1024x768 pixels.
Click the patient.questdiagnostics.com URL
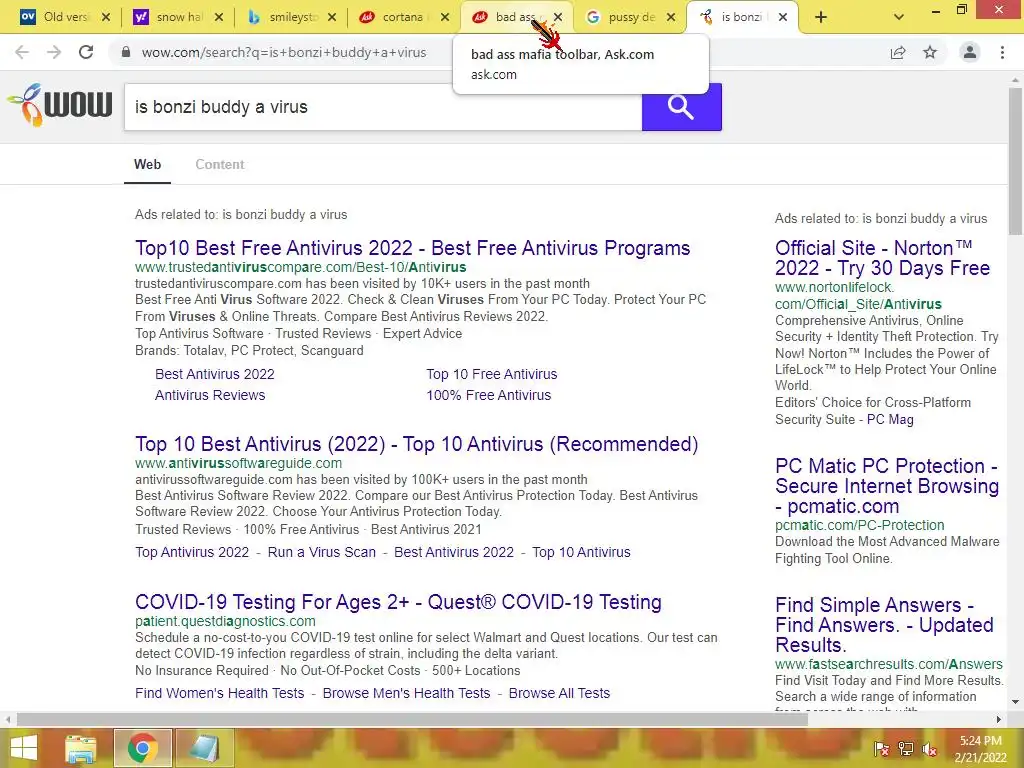coord(225,621)
